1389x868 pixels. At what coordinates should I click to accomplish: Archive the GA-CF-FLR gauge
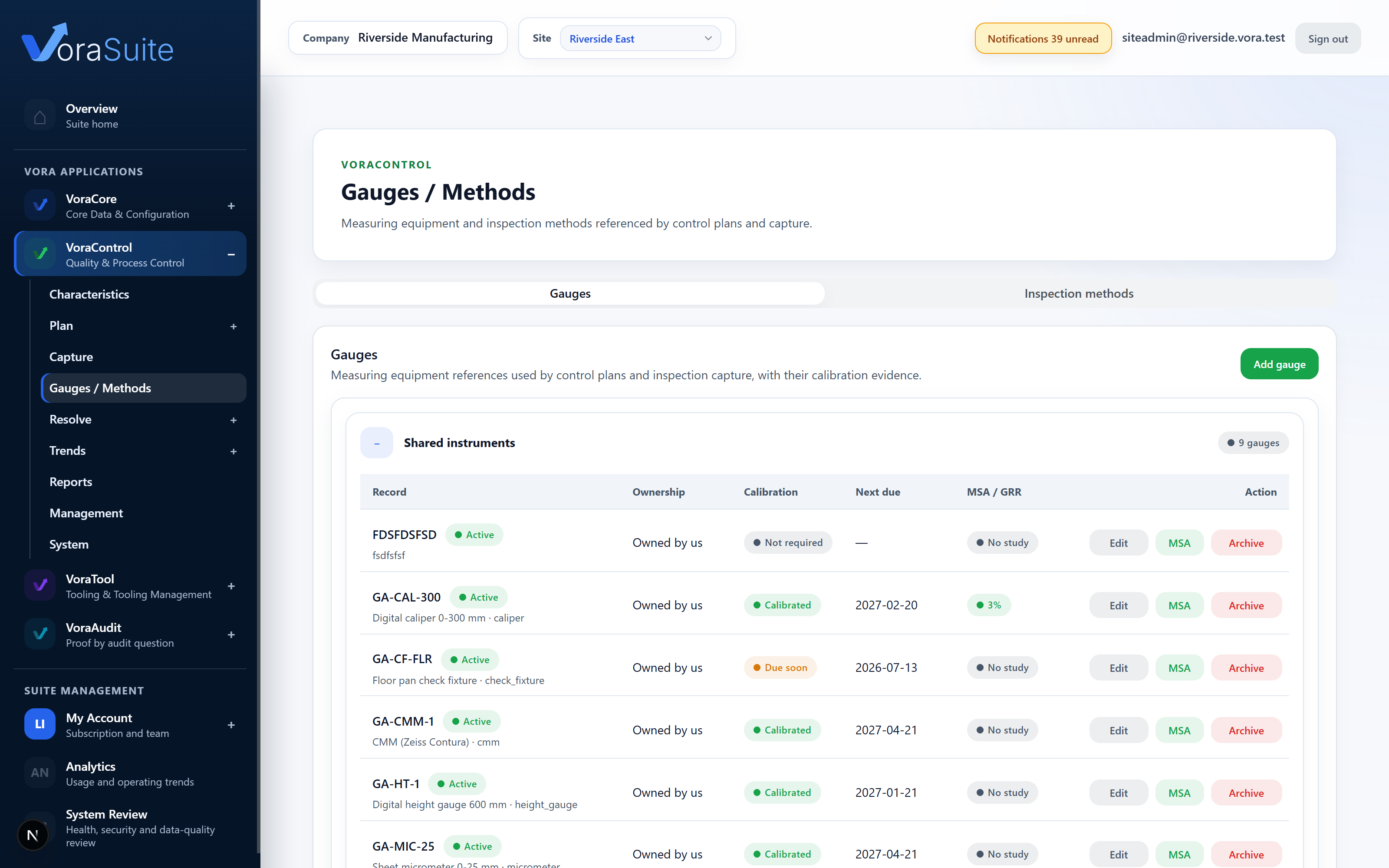coord(1246,667)
